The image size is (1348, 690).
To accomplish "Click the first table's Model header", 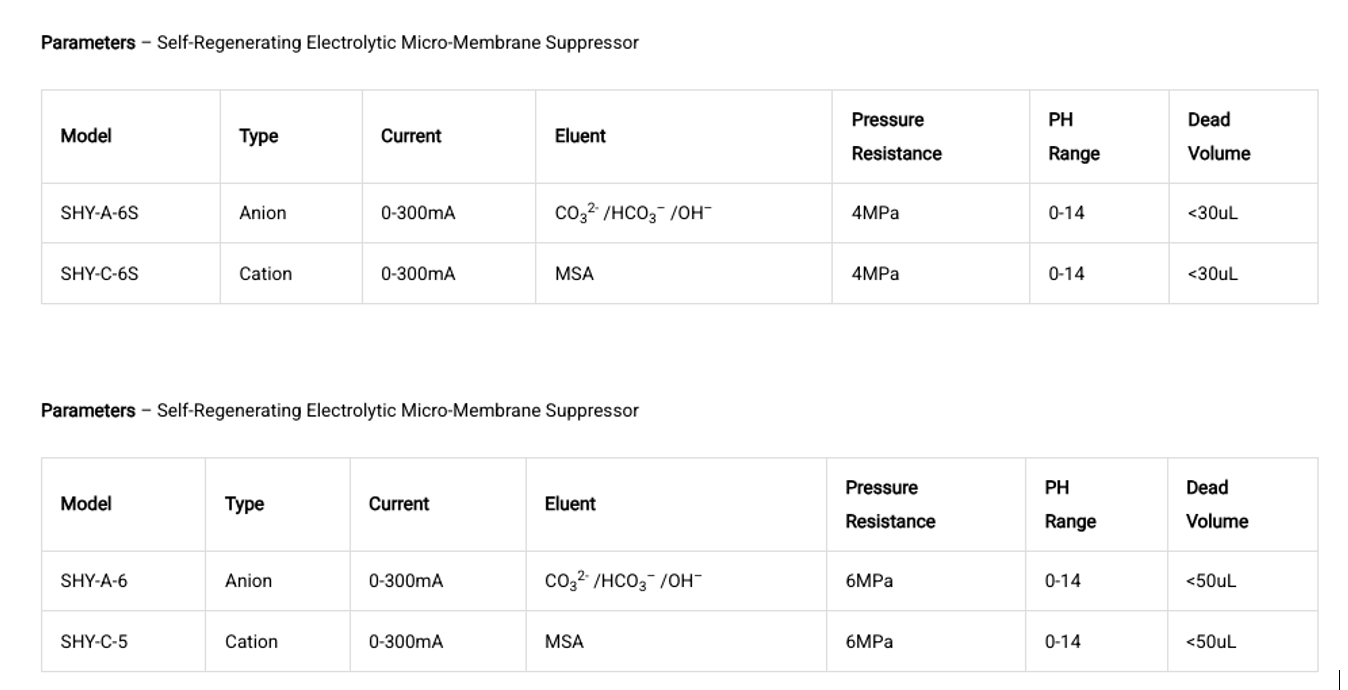I will (86, 136).
